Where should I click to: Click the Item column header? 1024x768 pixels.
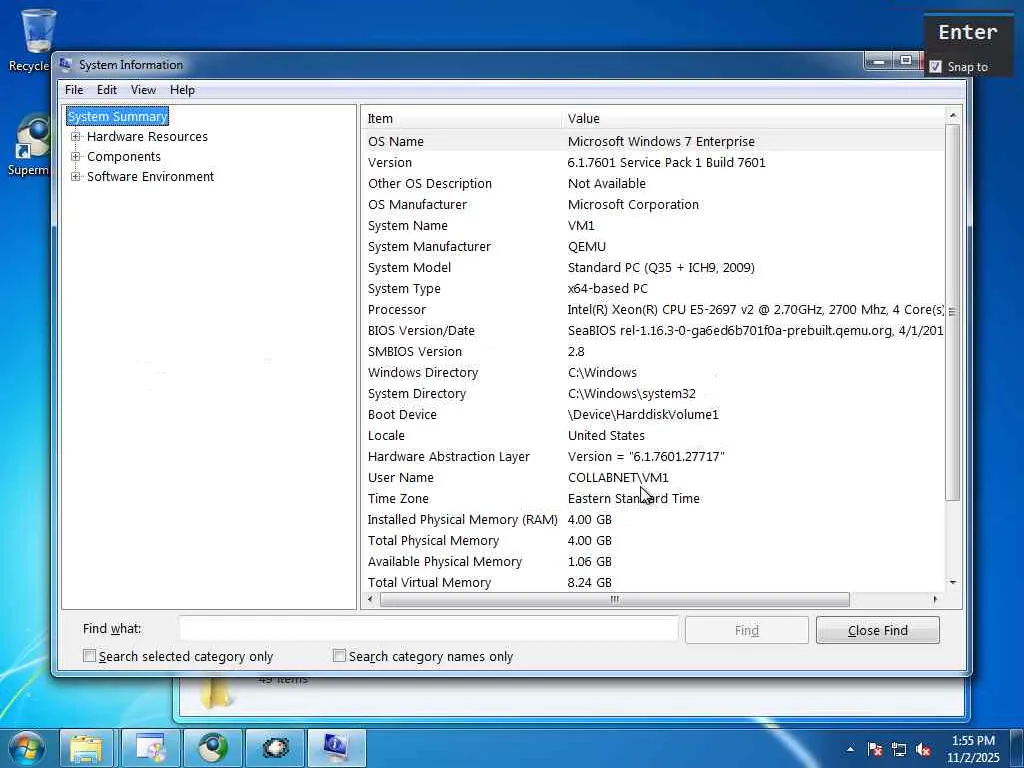point(461,118)
